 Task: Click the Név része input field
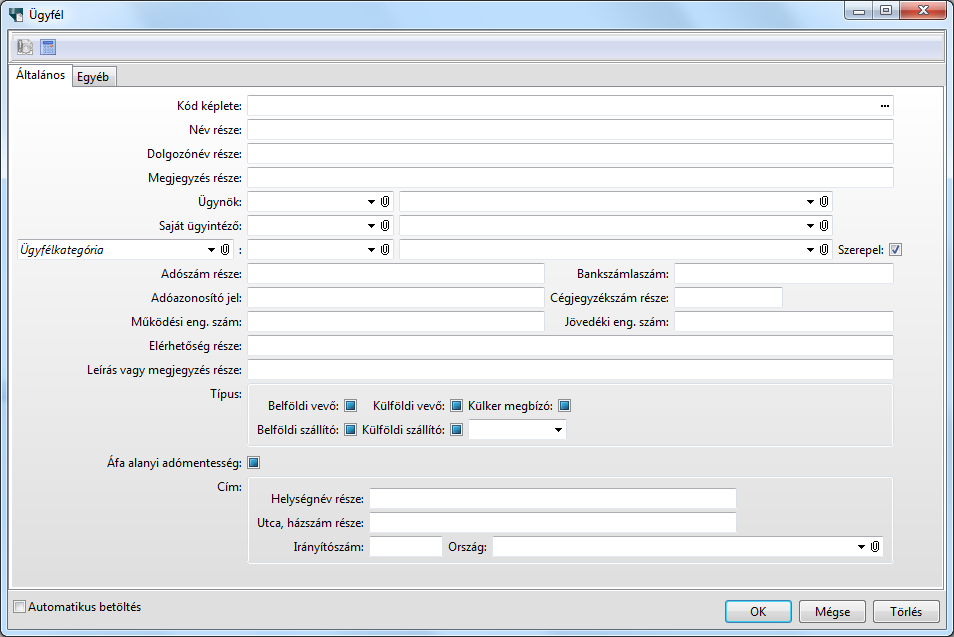[x=570, y=130]
